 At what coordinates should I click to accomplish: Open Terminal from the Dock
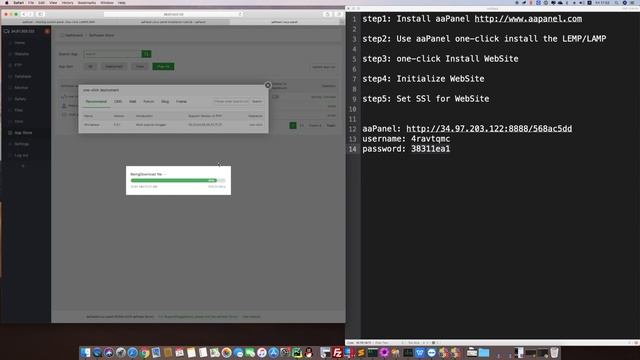[x=373, y=353]
